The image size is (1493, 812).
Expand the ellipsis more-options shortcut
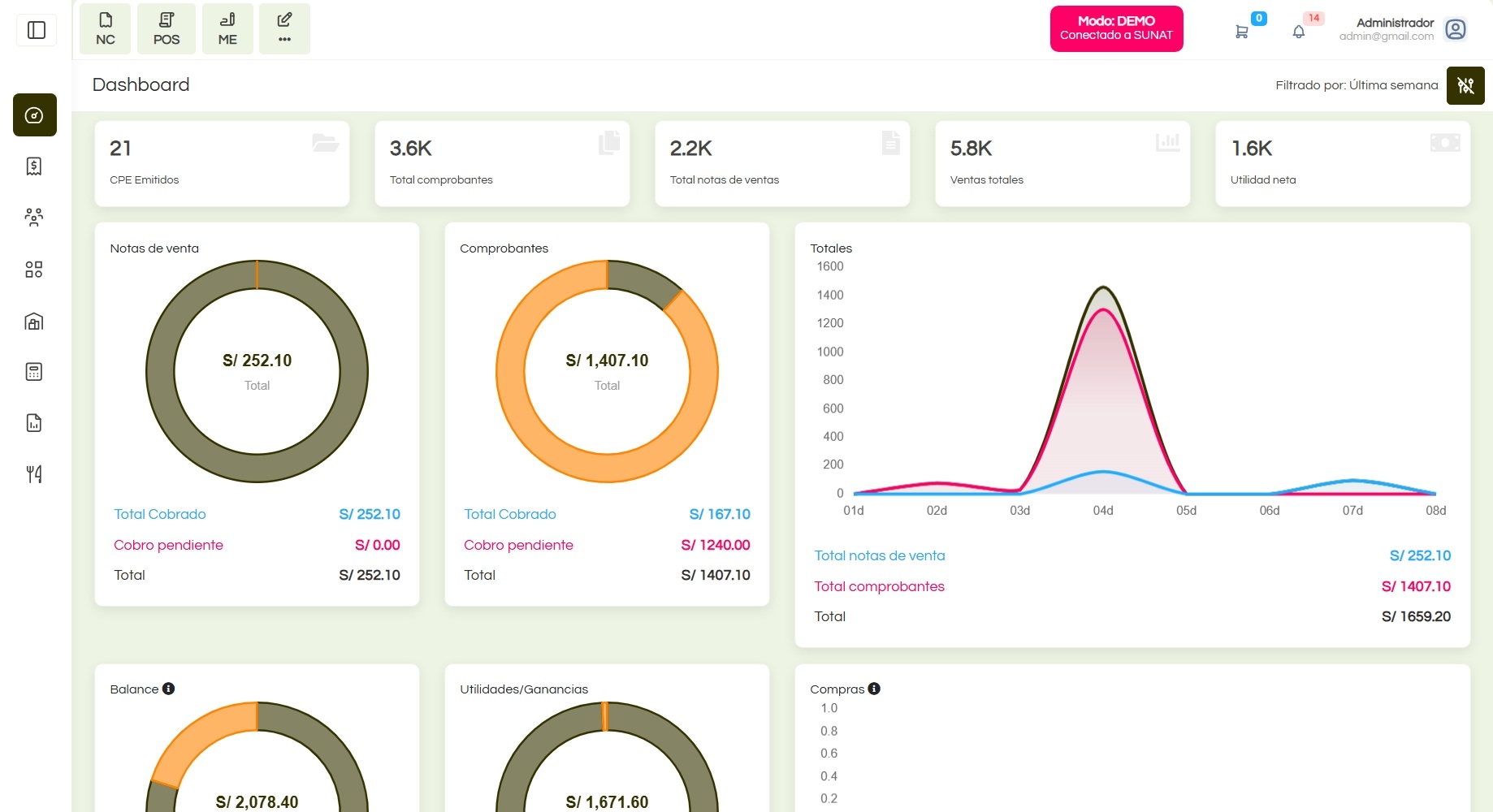point(283,28)
